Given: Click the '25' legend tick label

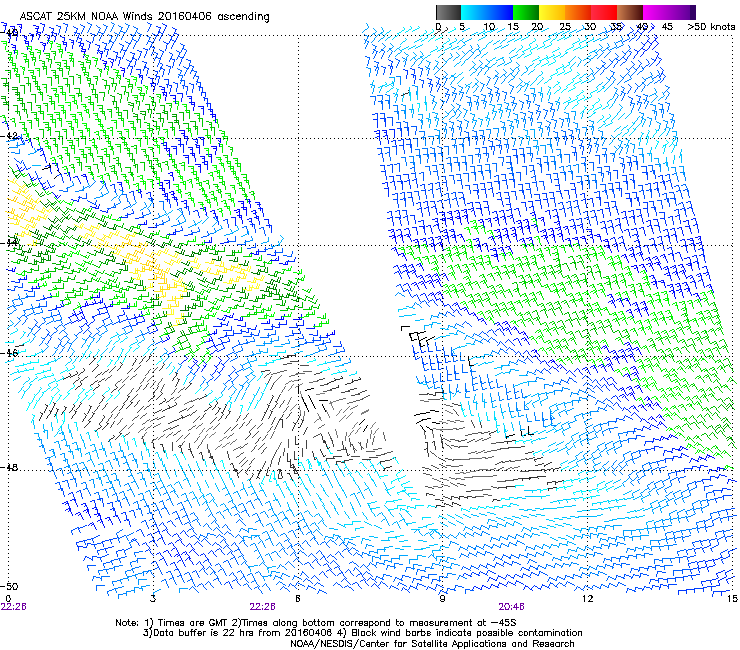Looking at the screenshot, I should click(565, 27).
